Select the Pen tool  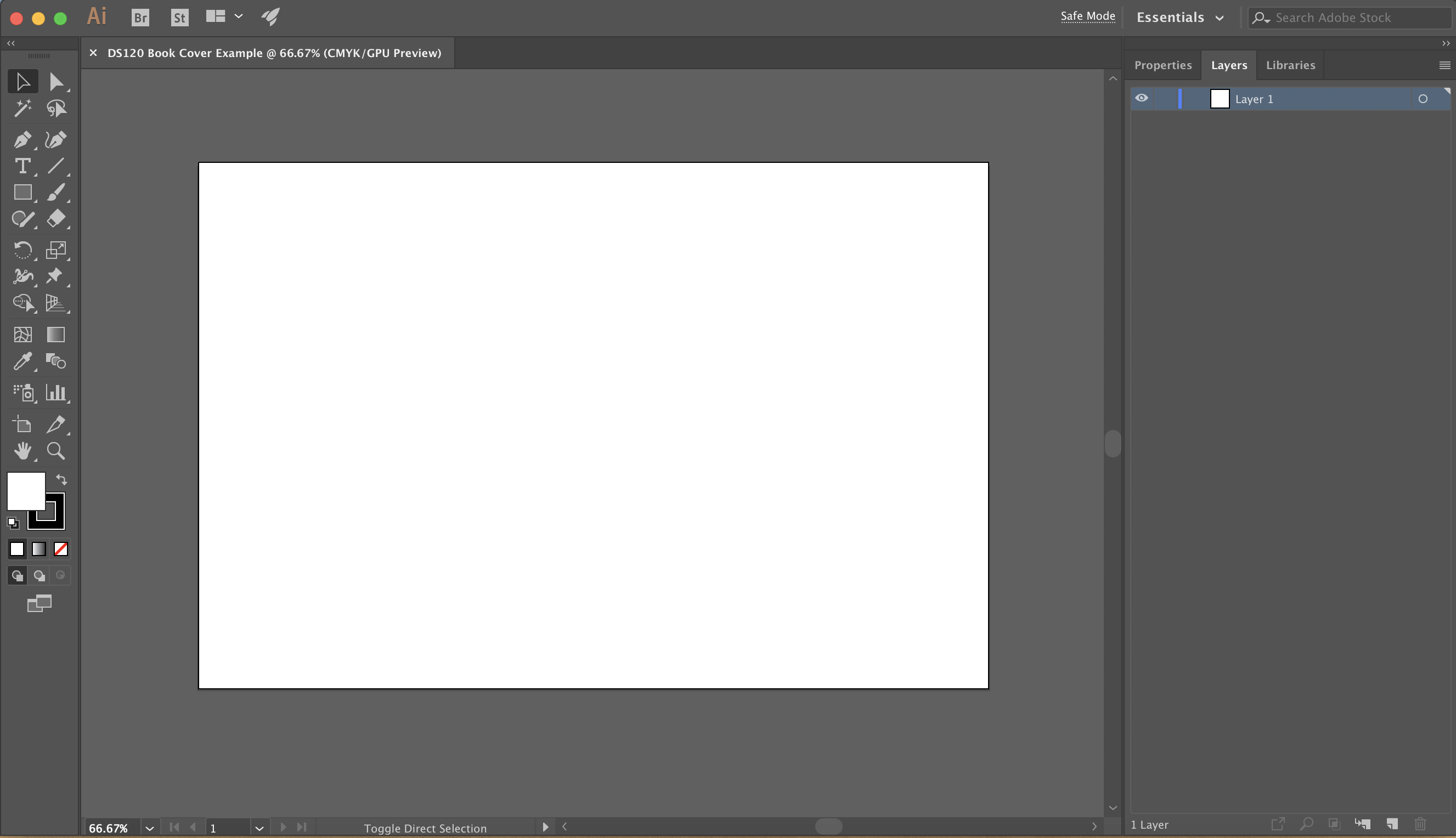[23, 139]
